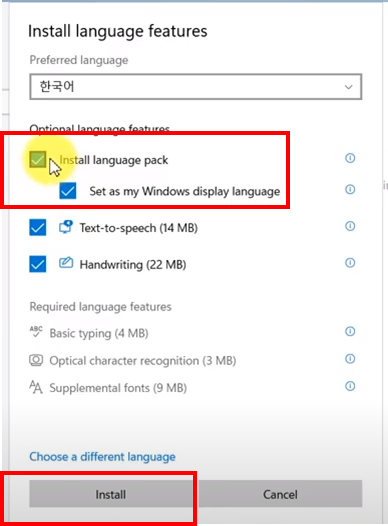Image resolution: width=388 pixels, height=526 pixels.
Task: Click the Text-to-speech speaker icon
Action: point(66,227)
